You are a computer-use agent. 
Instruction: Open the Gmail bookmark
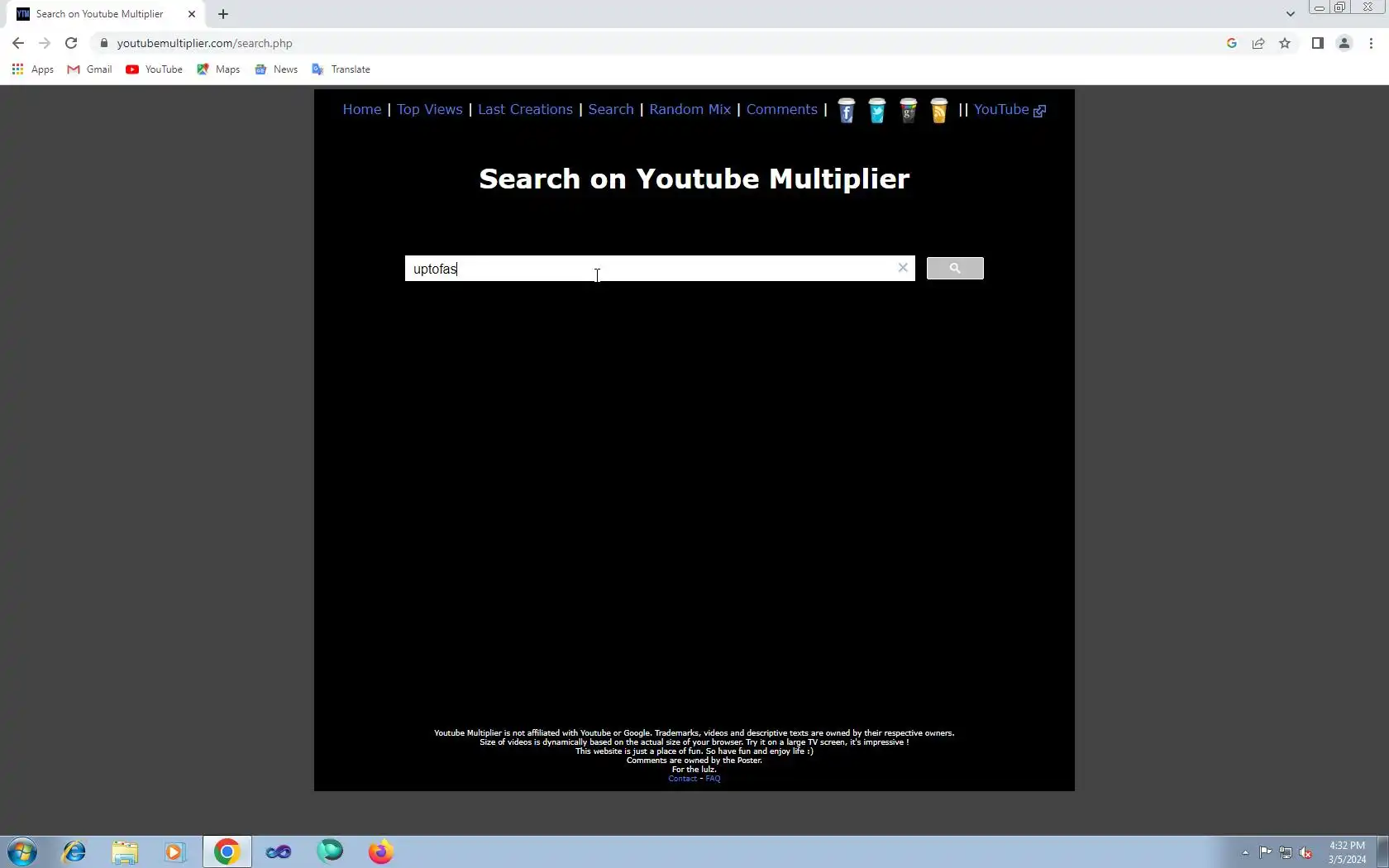pyautogui.click(x=89, y=69)
